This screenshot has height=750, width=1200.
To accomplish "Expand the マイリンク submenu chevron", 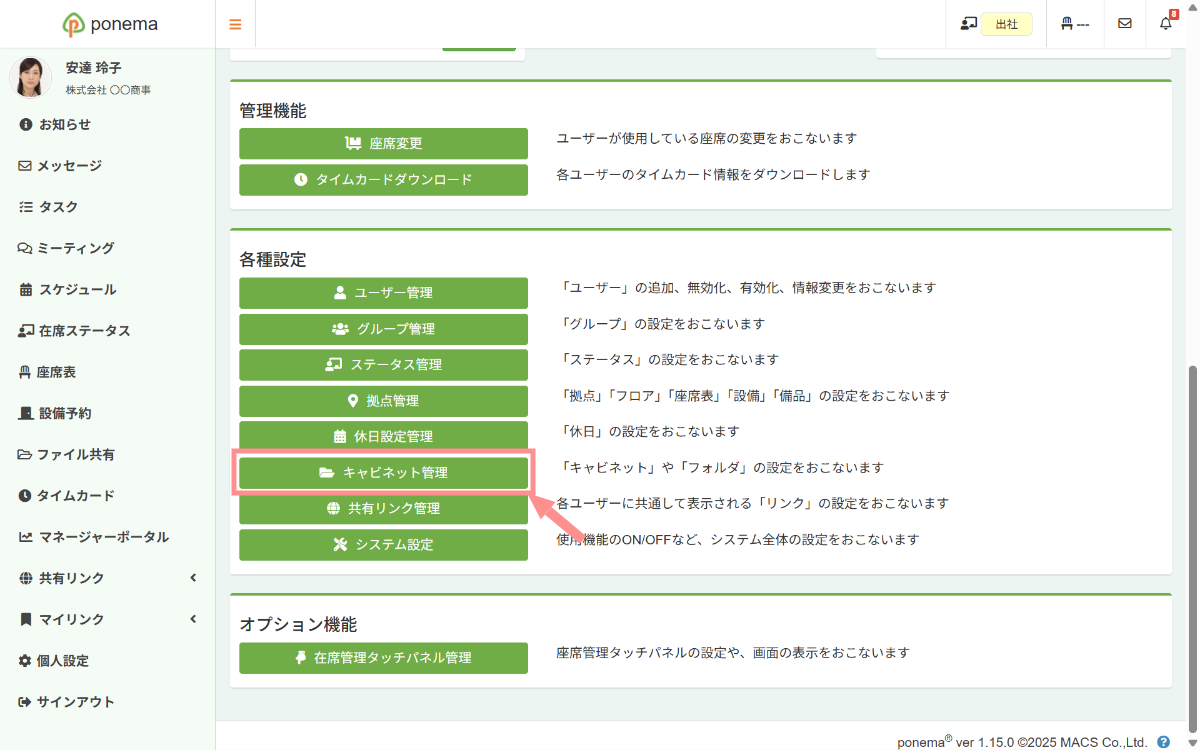I will tap(193, 619).
